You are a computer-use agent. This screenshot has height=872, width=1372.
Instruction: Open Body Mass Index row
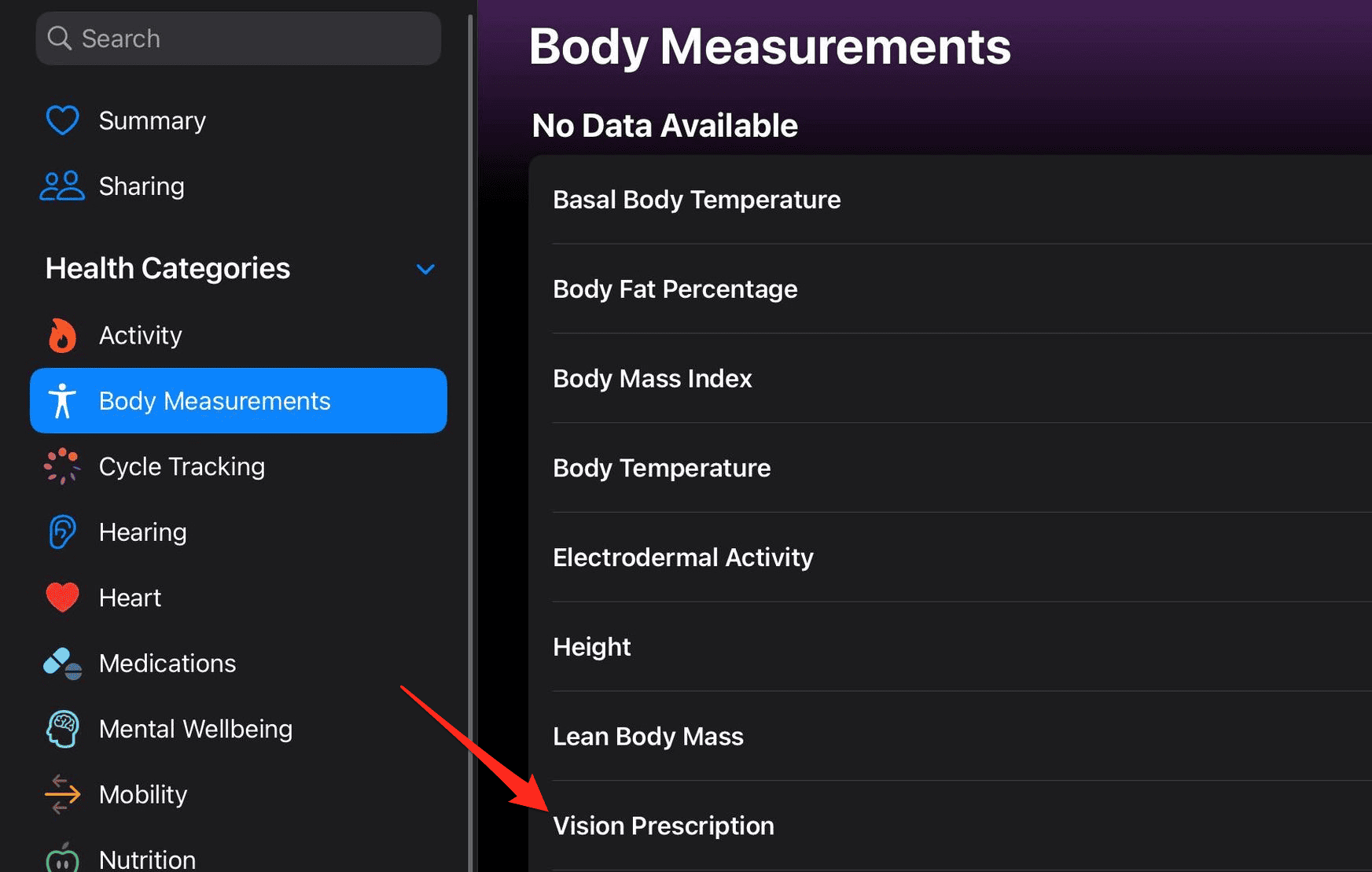(x=653, y=379)
